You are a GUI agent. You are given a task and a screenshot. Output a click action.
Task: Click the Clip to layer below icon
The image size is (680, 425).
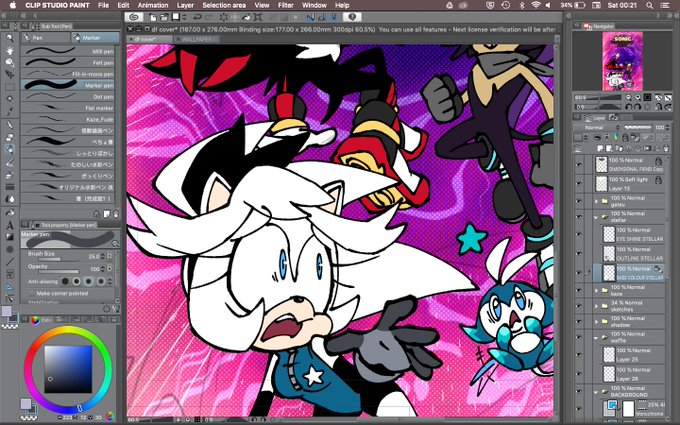pyautogui.click(x=597, y=137)
